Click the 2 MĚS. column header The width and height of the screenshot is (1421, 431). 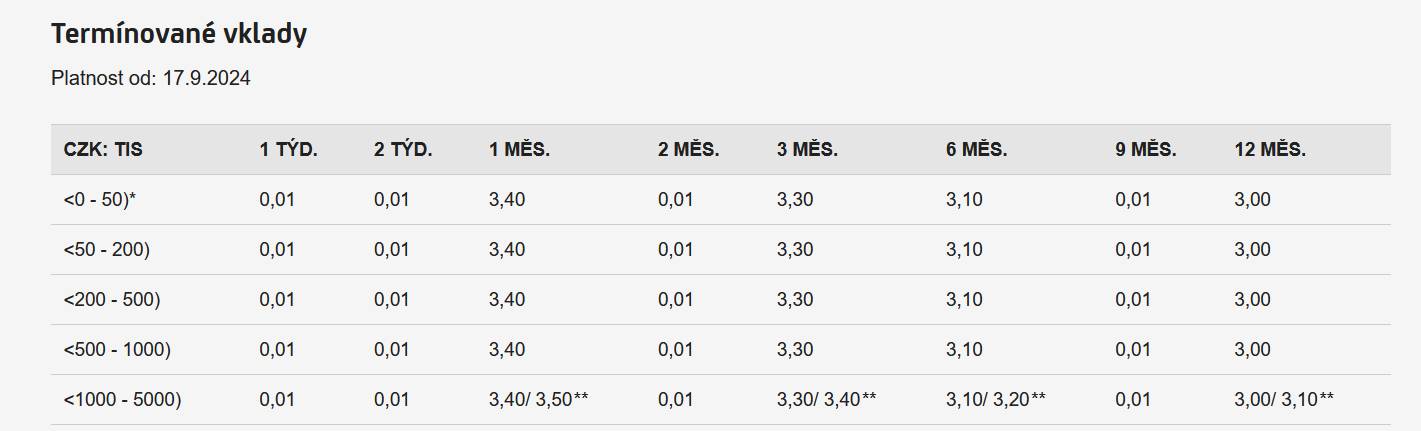688,150
